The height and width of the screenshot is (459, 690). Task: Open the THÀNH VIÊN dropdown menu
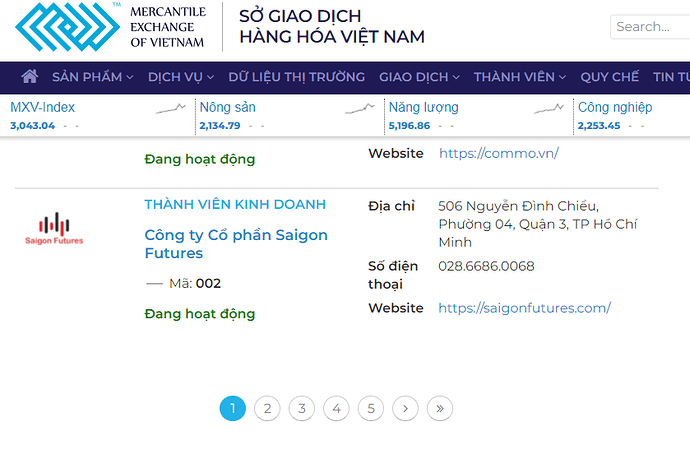click(520, 77)
